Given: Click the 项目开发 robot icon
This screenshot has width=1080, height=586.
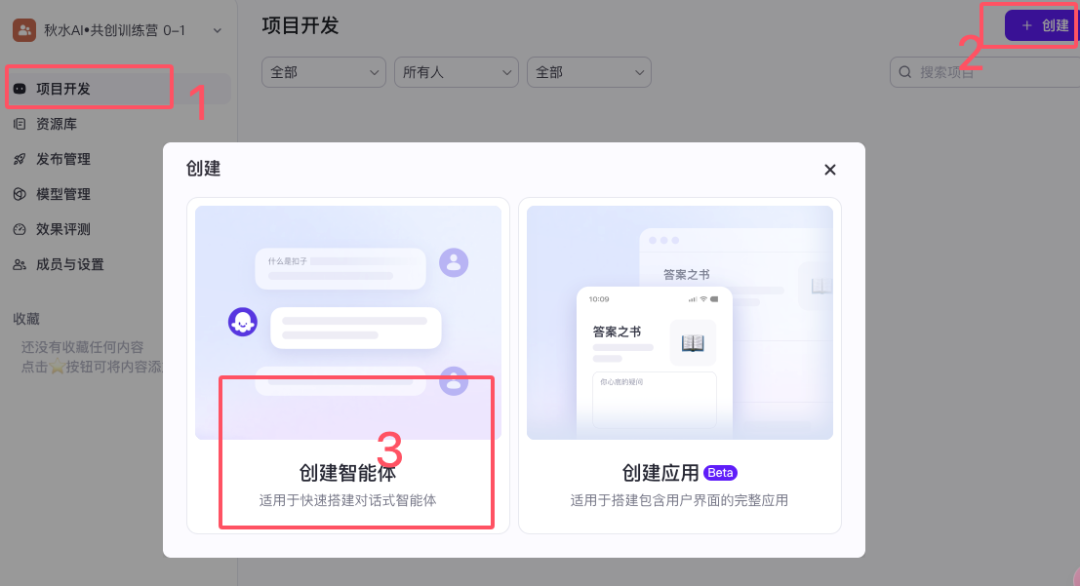Looking at the screenshot, I should (x=19, y=89).
